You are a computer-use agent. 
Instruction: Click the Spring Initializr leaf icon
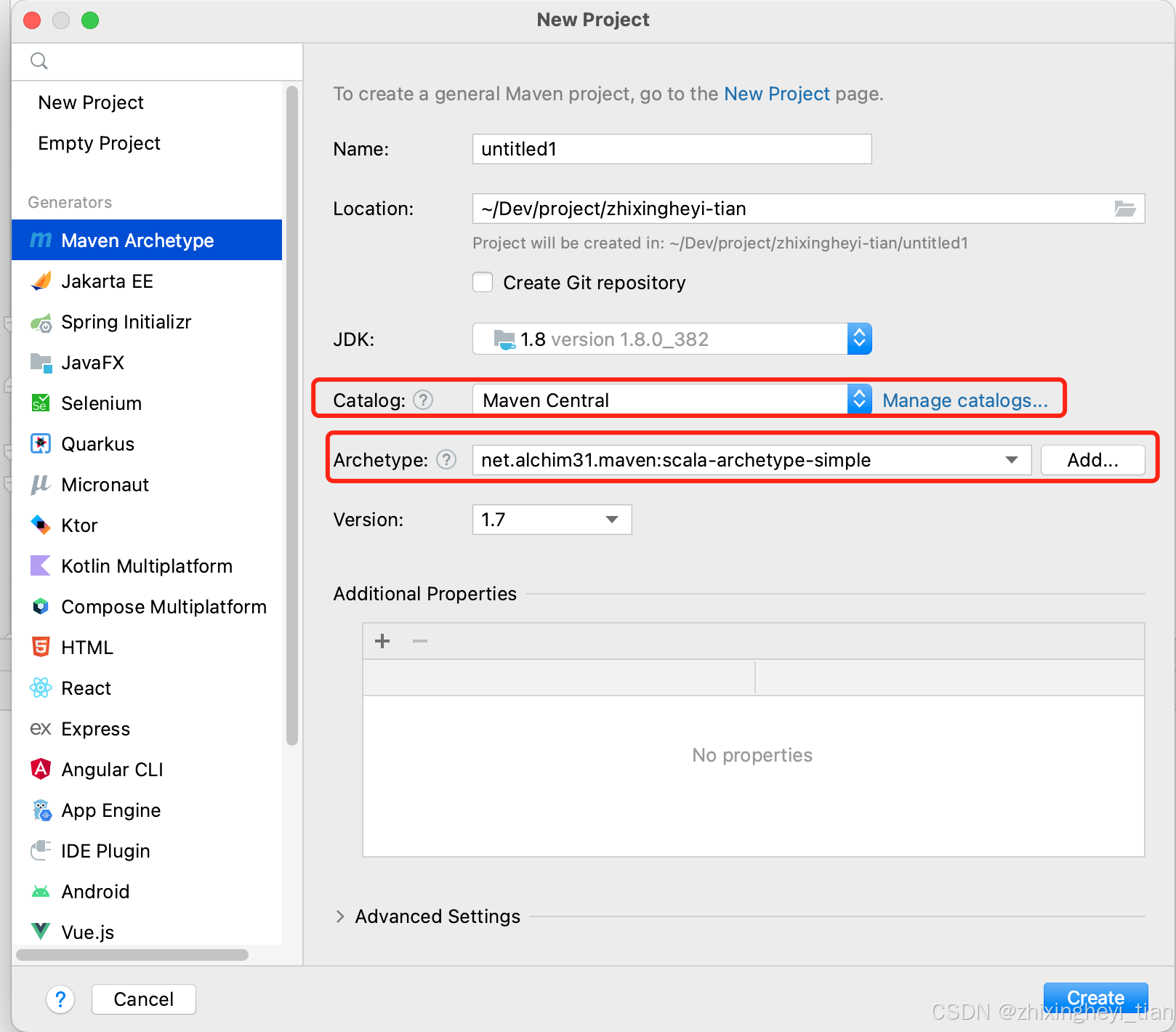[x=41, y=322]
